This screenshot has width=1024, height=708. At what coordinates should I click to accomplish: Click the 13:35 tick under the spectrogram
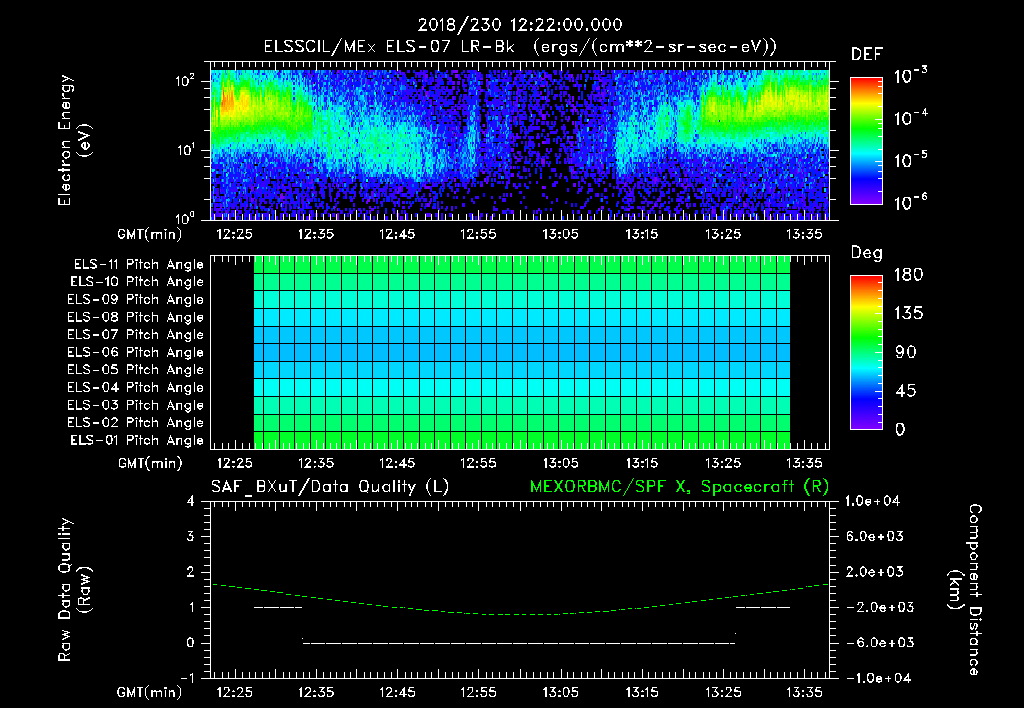(805, 234)
